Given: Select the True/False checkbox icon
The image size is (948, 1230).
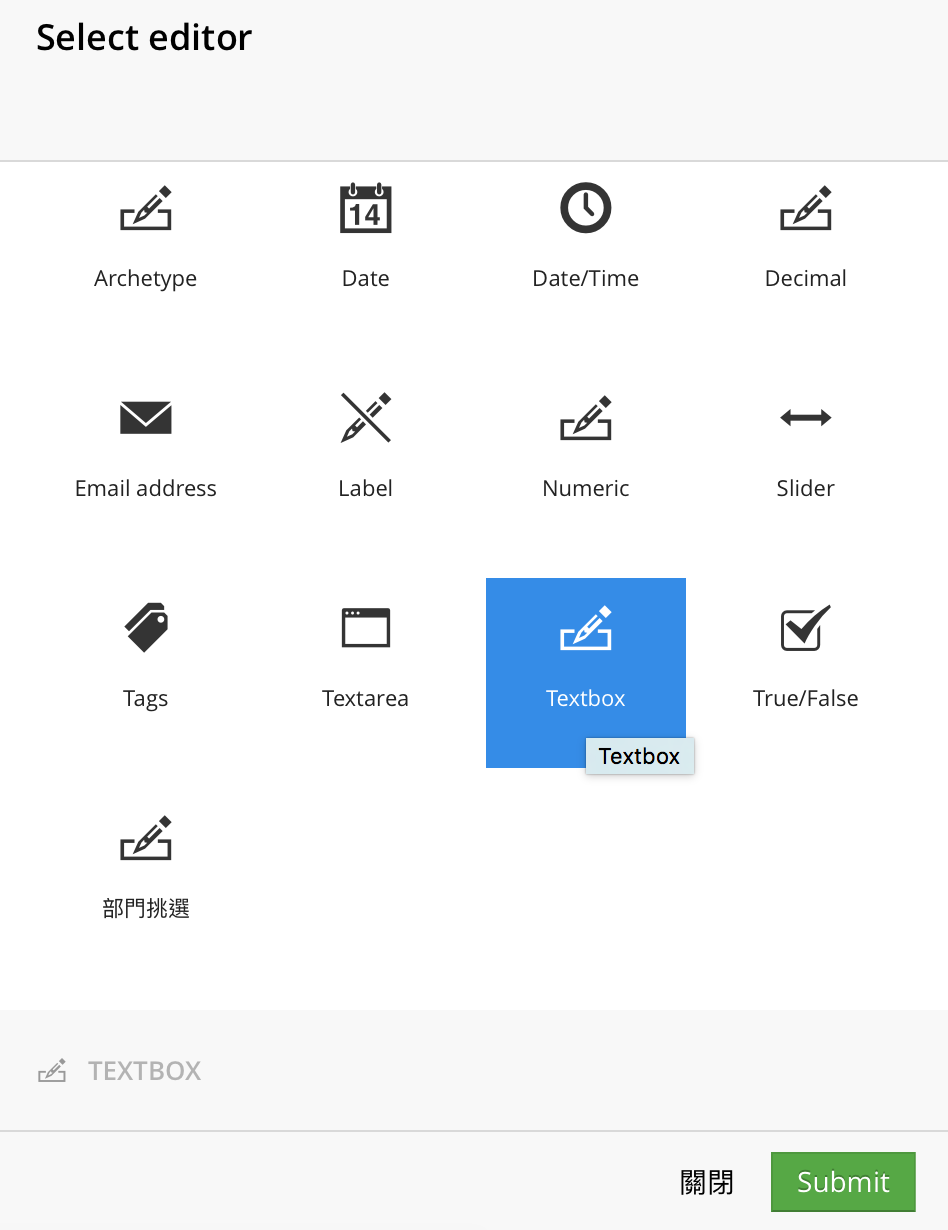Looking at the screenshot, I should click(806, 628).
